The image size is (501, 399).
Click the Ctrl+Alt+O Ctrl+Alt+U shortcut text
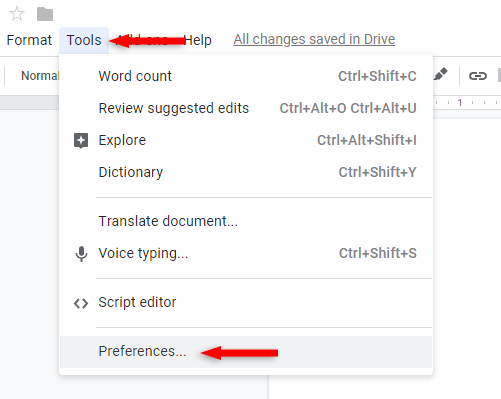348,108
